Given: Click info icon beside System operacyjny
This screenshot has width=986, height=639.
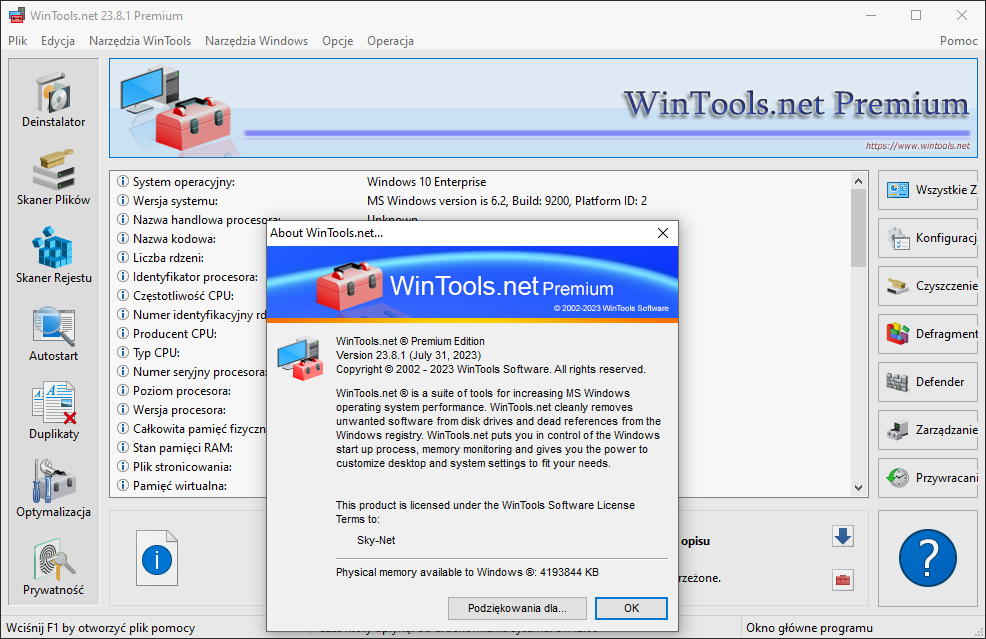Looking at the screenshot, I should click(x=123, y=182).
